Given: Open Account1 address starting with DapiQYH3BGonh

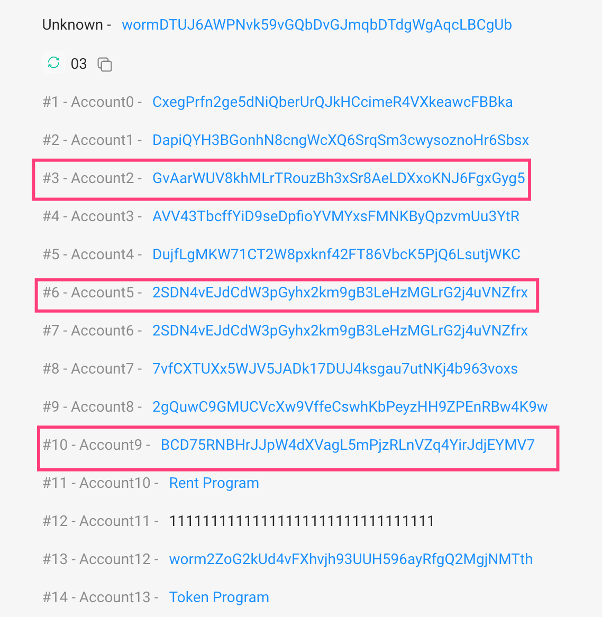Looking at the screenshot, I should [340, 140].
